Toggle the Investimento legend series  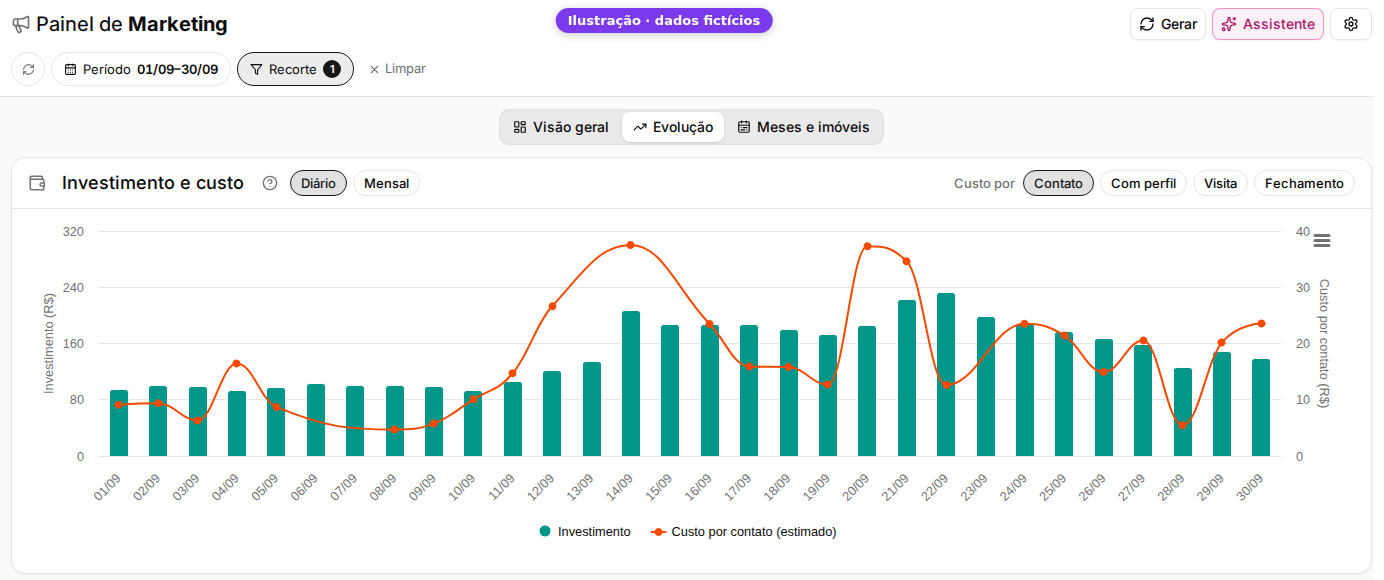click(x=585, y=532)
